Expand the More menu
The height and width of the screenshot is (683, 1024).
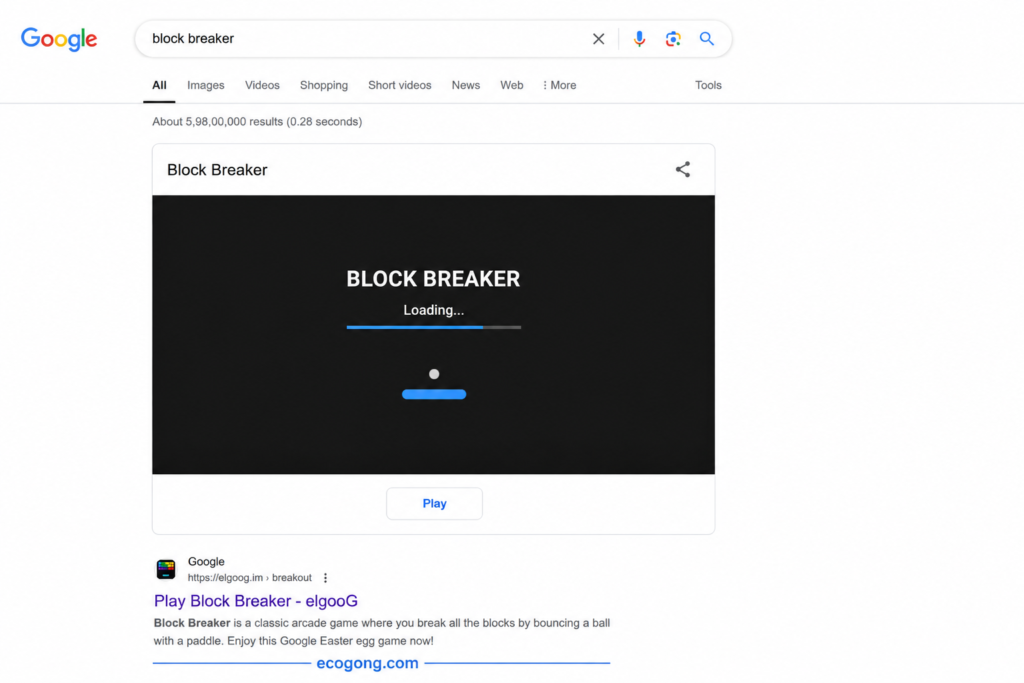560,86
